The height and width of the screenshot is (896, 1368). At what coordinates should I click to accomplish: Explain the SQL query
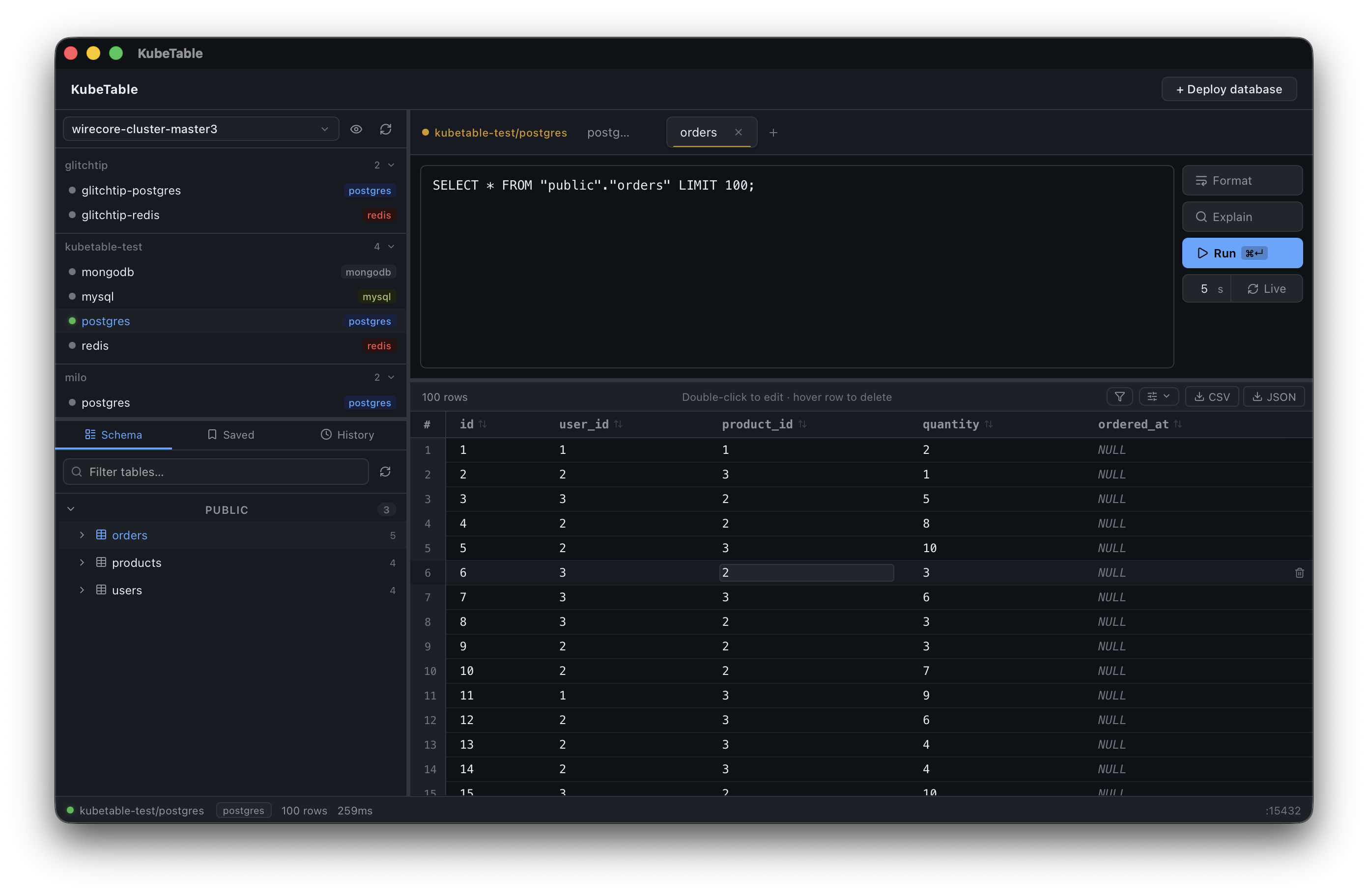[1242, 217]
